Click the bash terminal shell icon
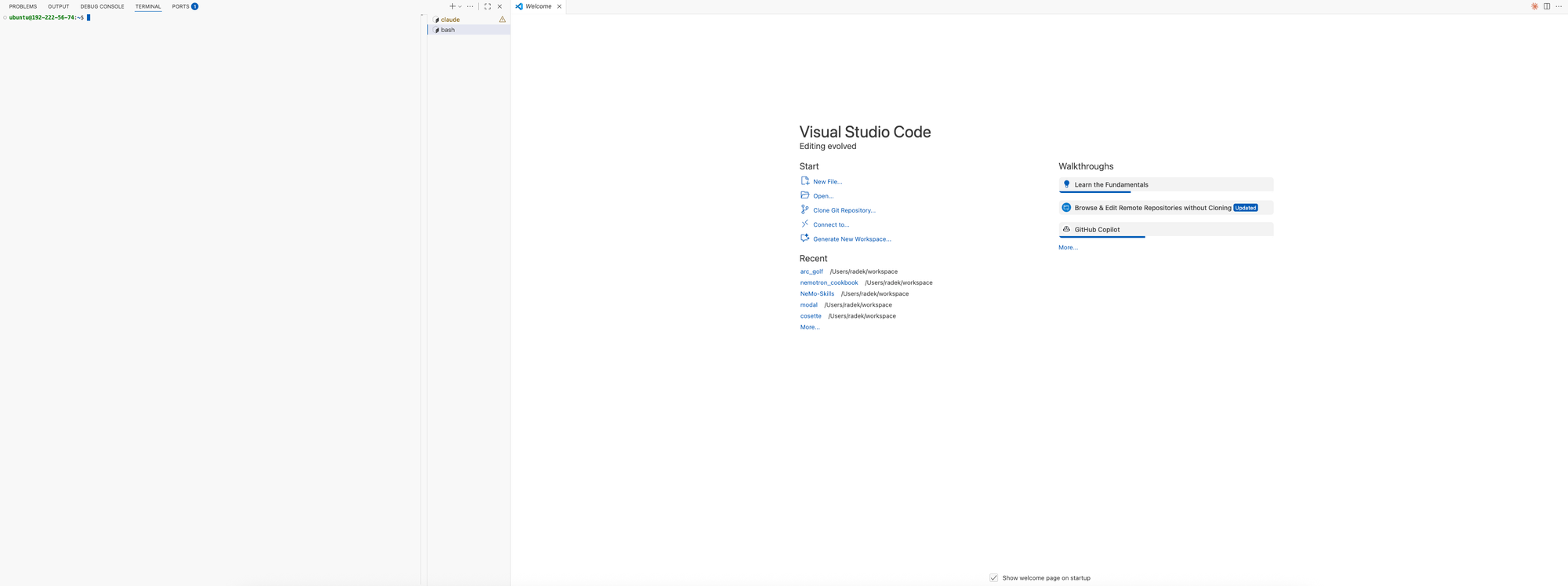Screen dimensions: 1568x586 437,30
